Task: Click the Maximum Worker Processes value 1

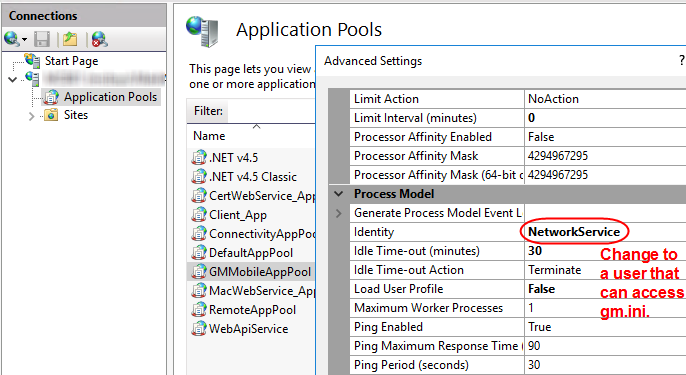Action: pyautogui.click(x=531, y=308)
